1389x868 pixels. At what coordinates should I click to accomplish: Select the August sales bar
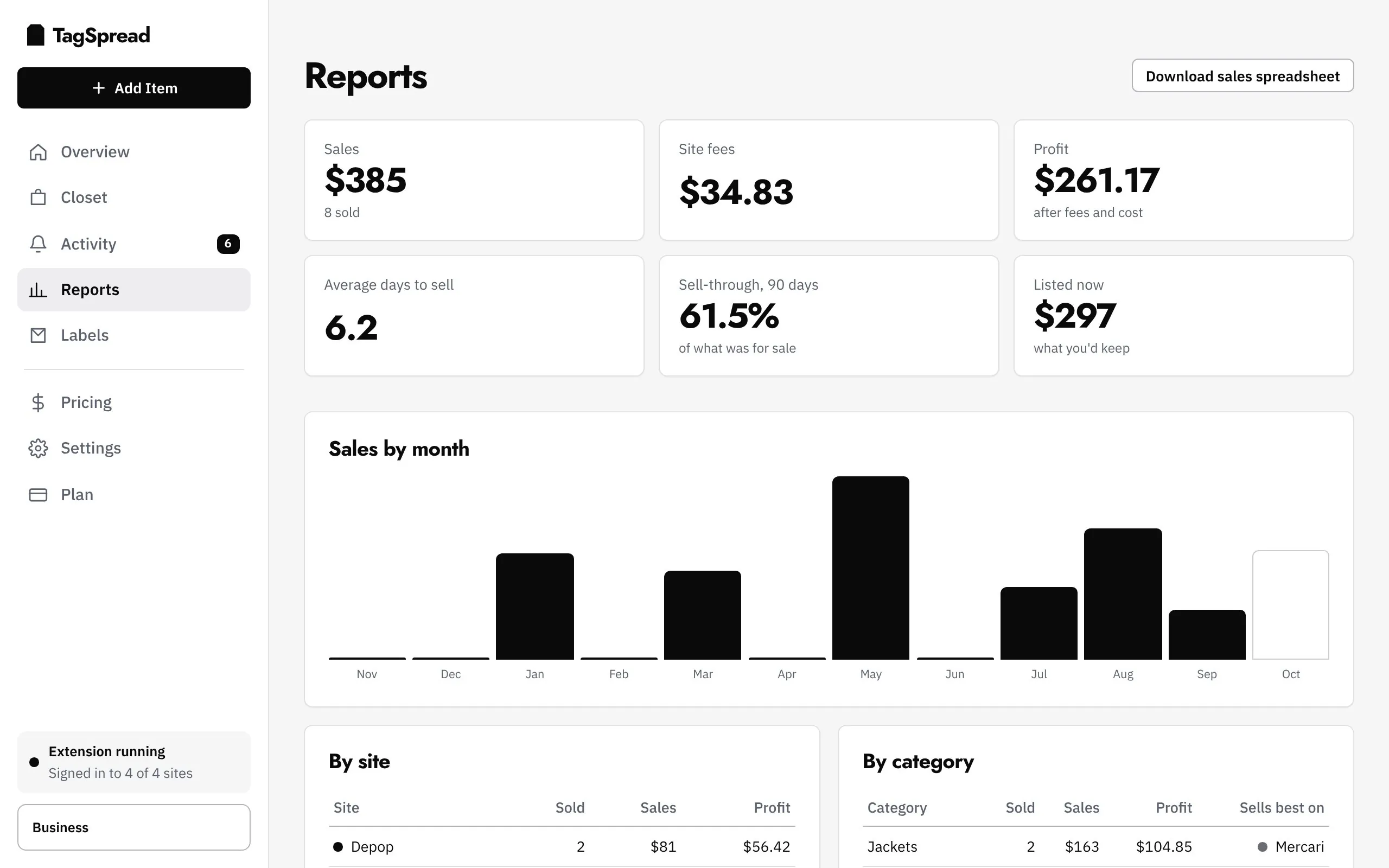[x=1123, y=593]
